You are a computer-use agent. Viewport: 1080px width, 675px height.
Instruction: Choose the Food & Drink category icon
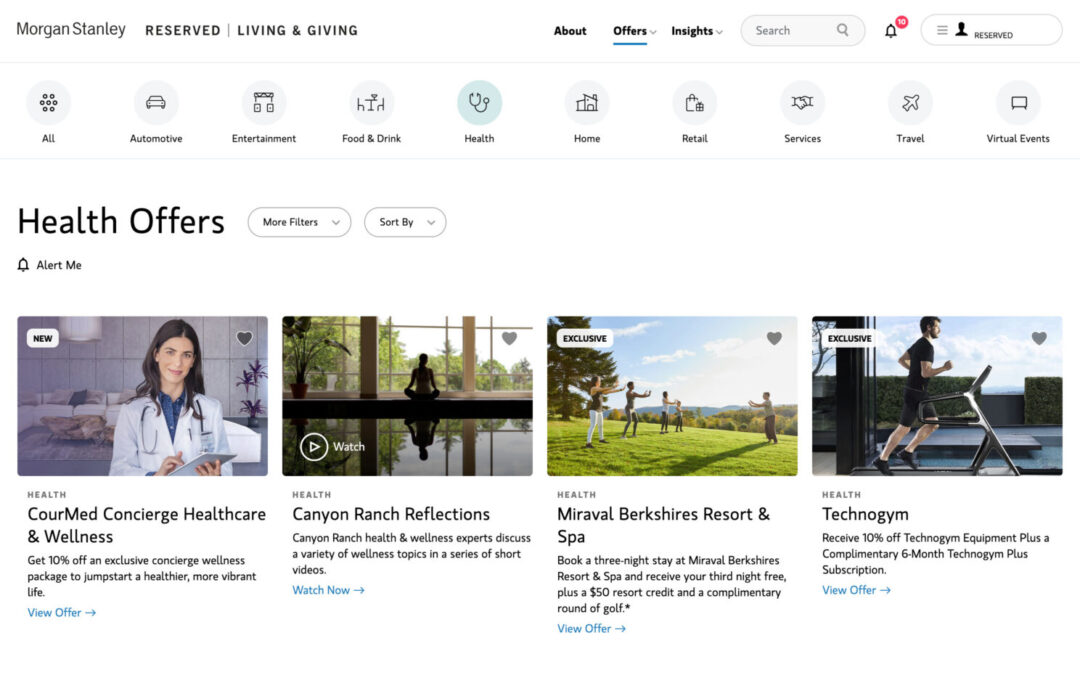[x=371, y=103]
